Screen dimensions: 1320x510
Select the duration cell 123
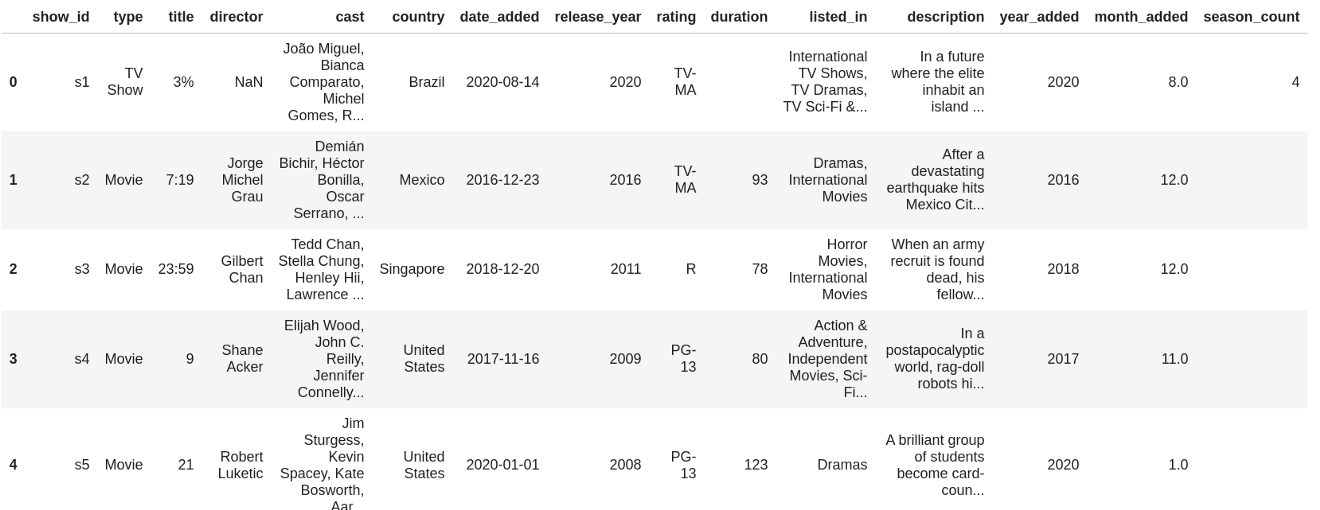point(755,464)
